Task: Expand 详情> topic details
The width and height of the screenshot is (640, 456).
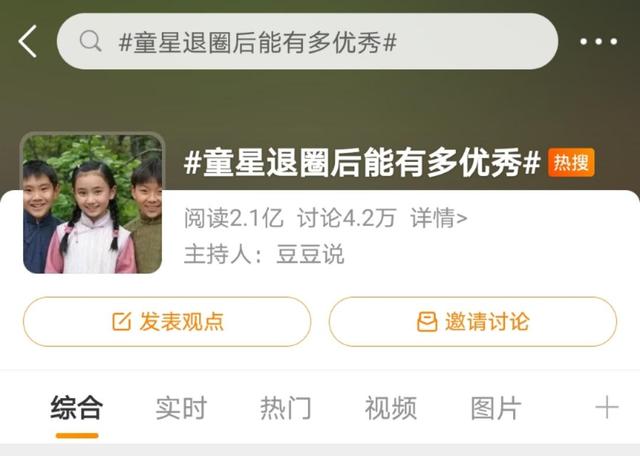Action: click(x=439, y=218)
